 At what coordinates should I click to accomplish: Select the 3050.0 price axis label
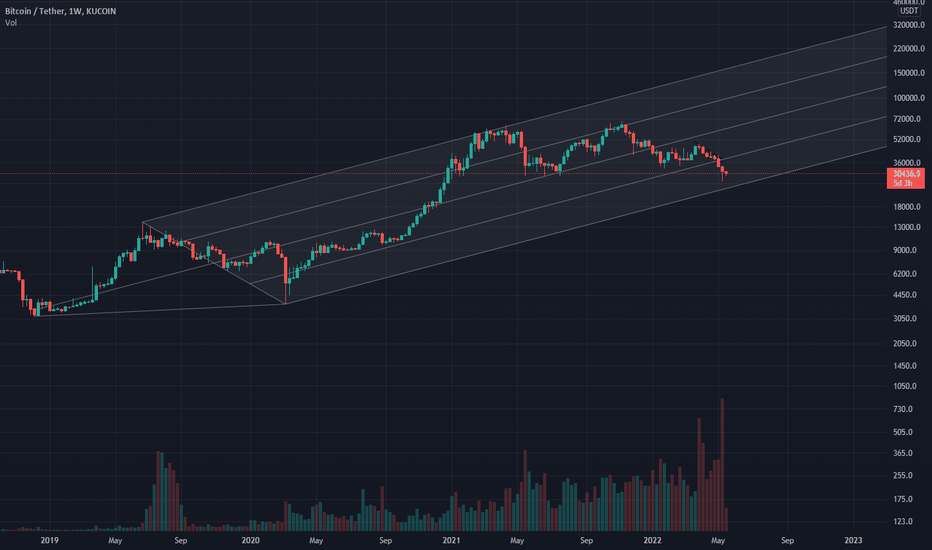tap(905, 319)
